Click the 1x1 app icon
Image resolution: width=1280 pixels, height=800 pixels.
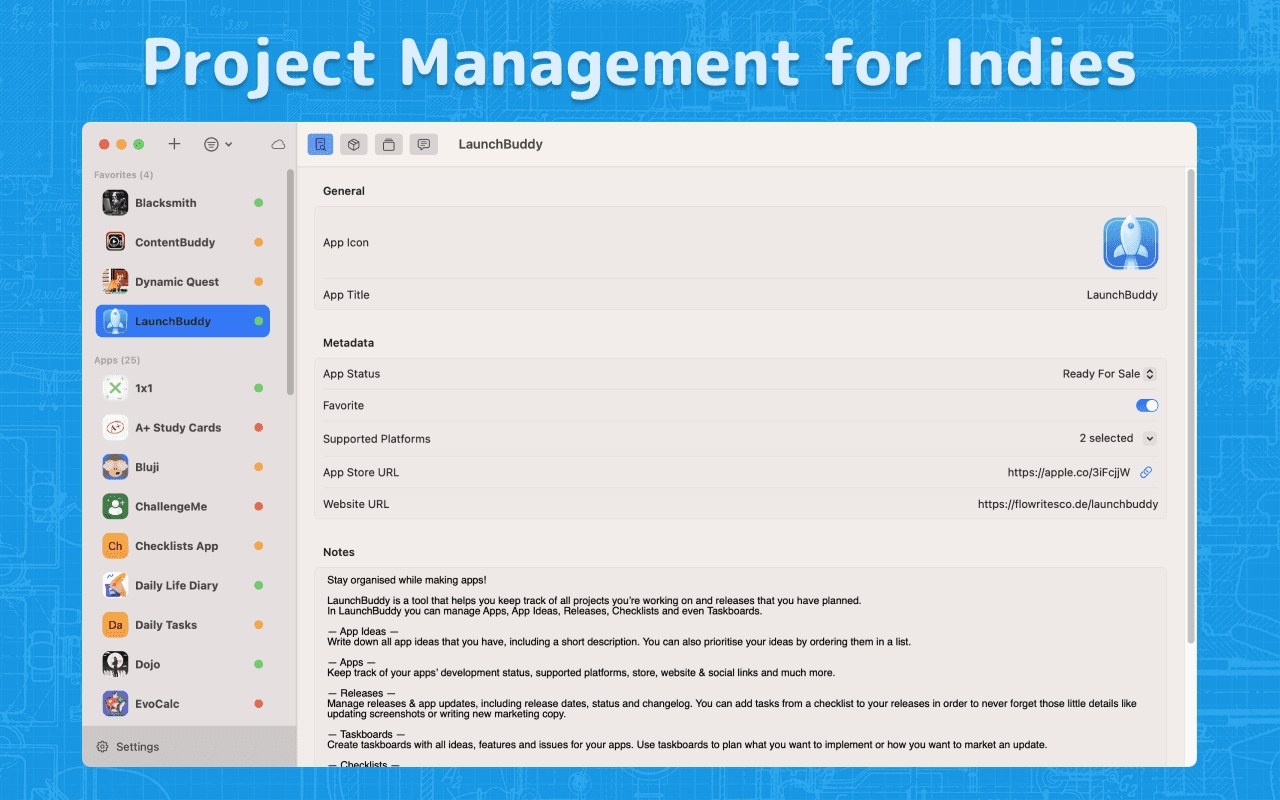point(115,388)
